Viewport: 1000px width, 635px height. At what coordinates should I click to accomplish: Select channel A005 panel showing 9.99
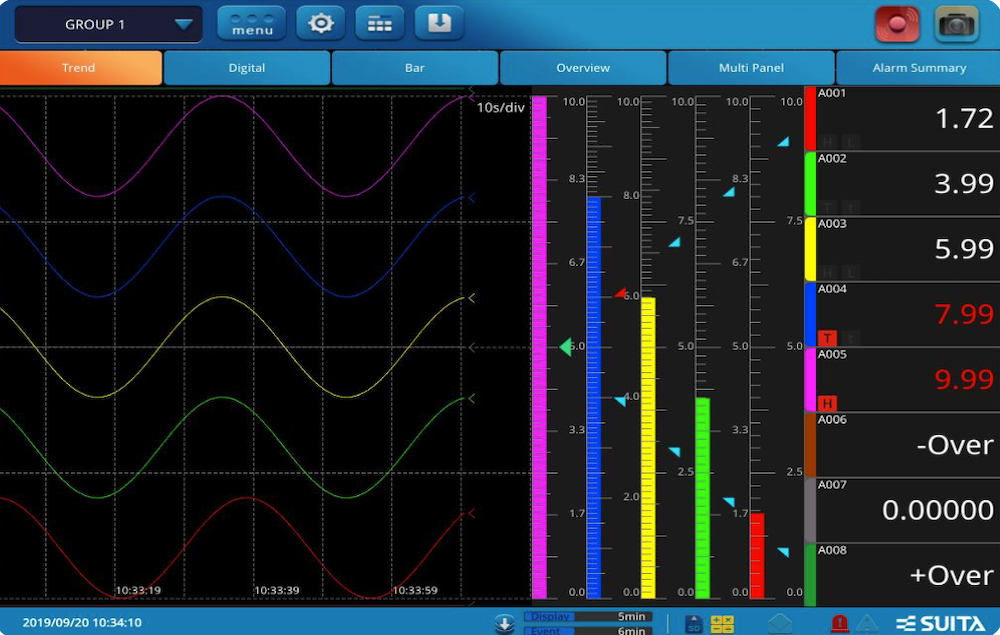(x=902, y=380)
